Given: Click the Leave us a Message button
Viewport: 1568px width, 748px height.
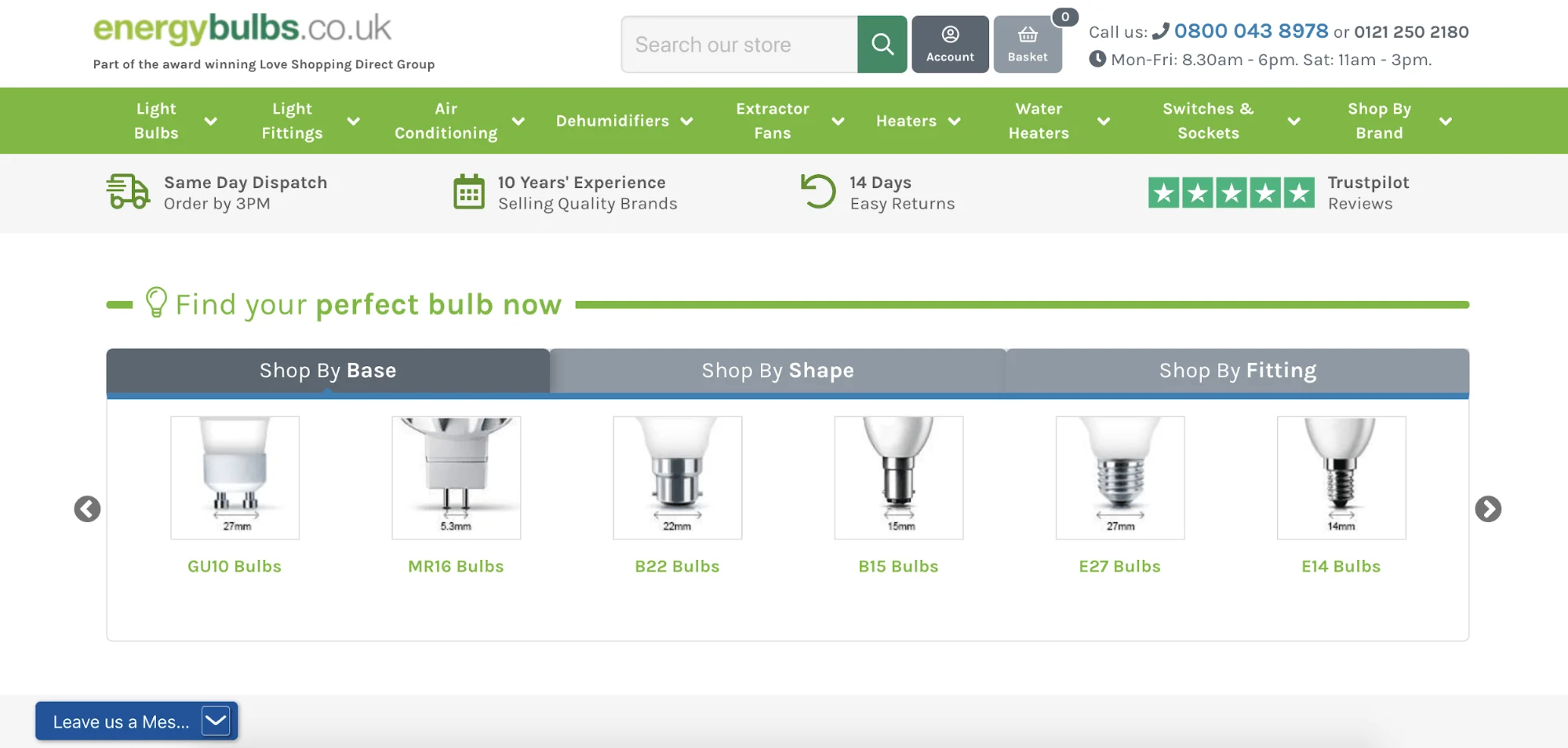Looking at the screenshot, I should (x=136, y=721).
